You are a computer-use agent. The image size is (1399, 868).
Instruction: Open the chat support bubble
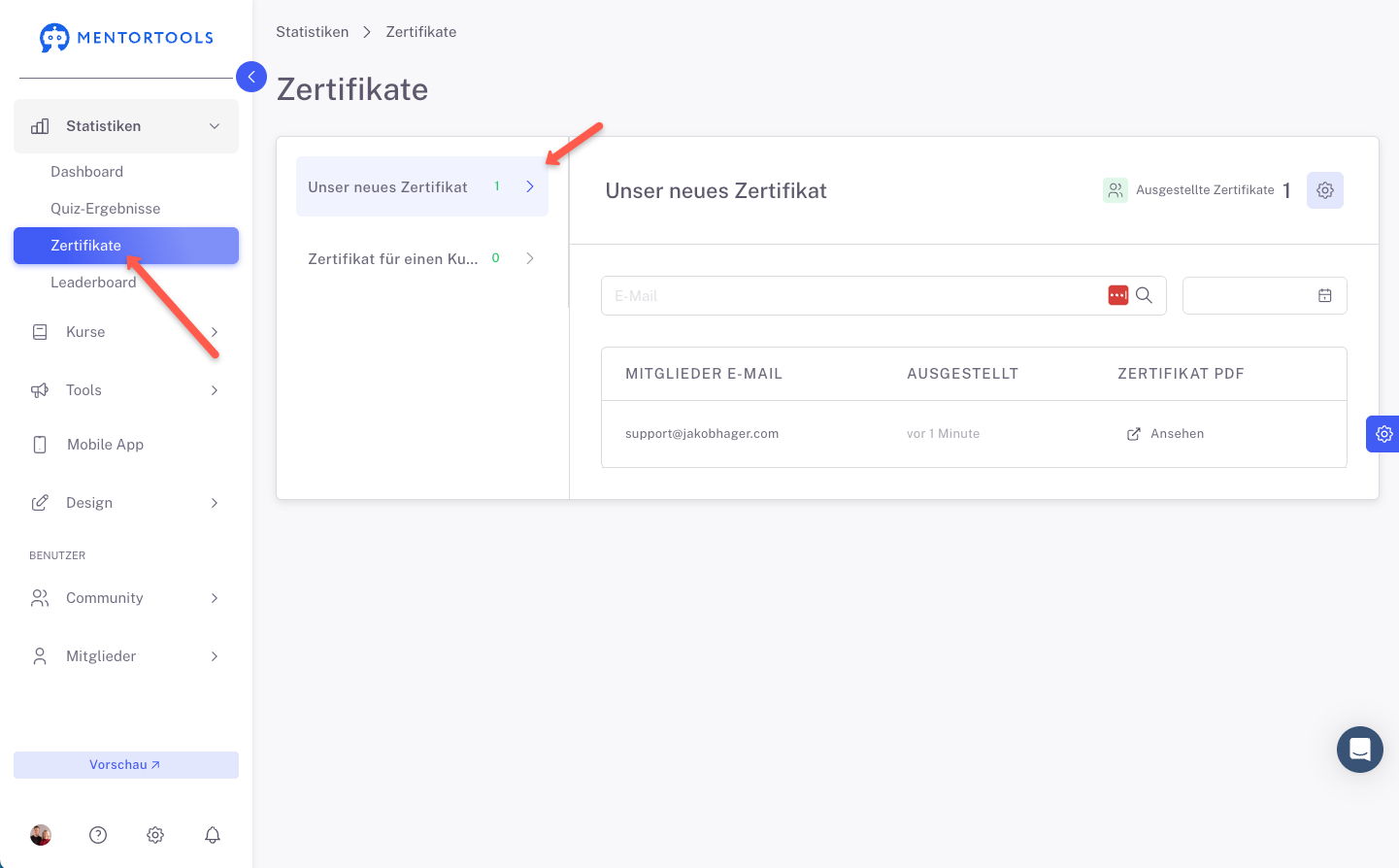pos(1359,750)
